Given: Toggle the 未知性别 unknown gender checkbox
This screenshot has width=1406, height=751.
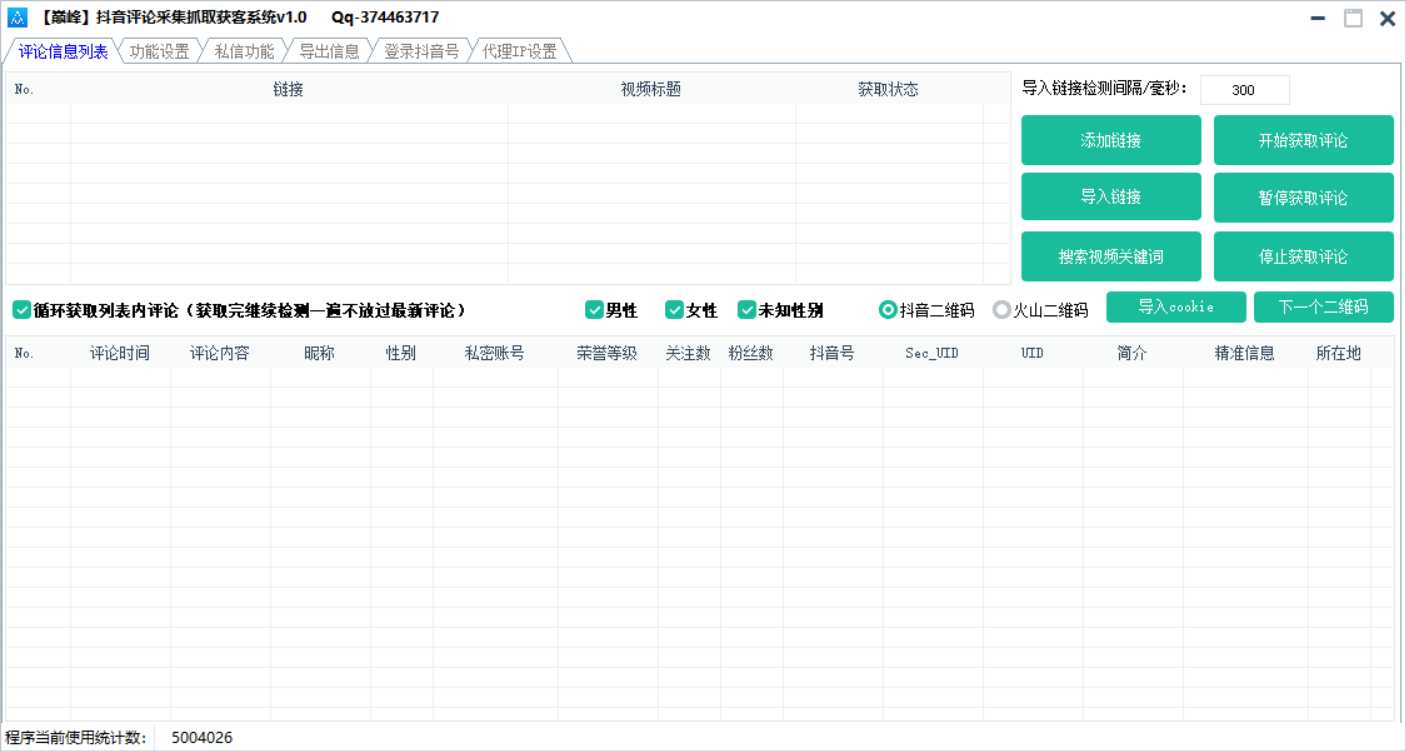Looking at the screenshot, I should (748, 310).
